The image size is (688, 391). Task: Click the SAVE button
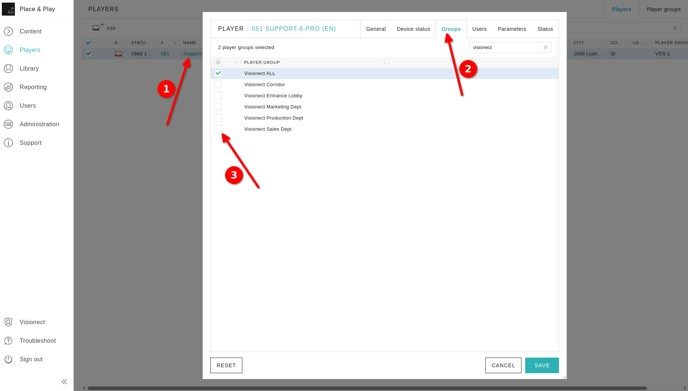542,365
